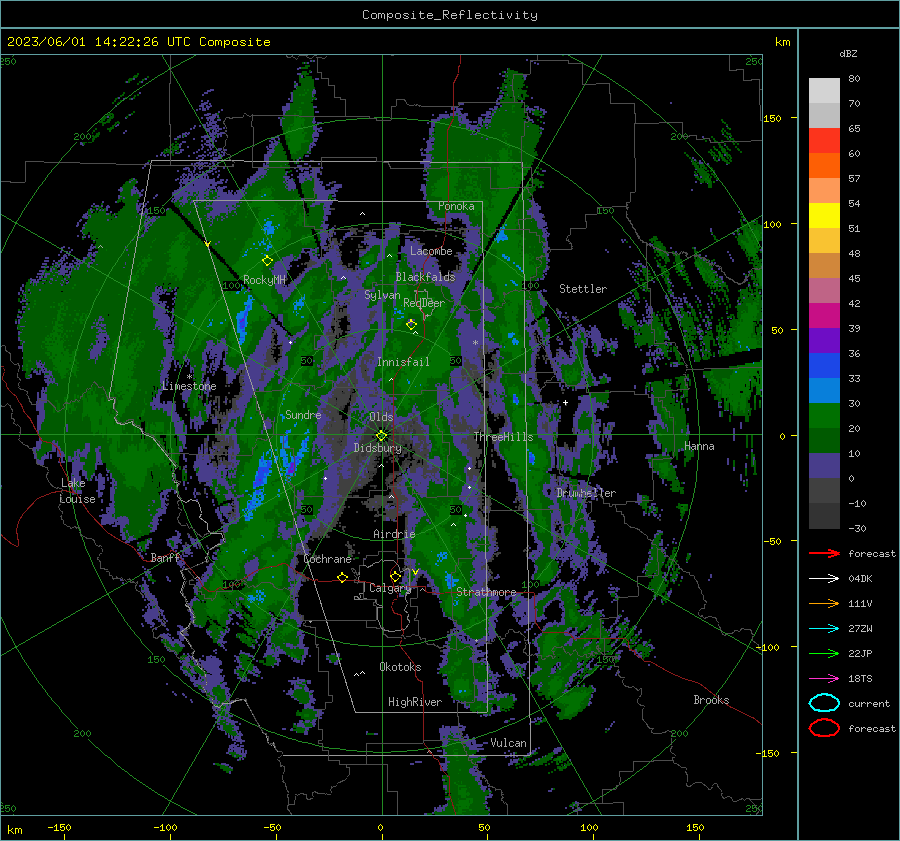The height and width of the screenshot is (841, 900).
Task: Click the Sundre town label
Action: 303,415
